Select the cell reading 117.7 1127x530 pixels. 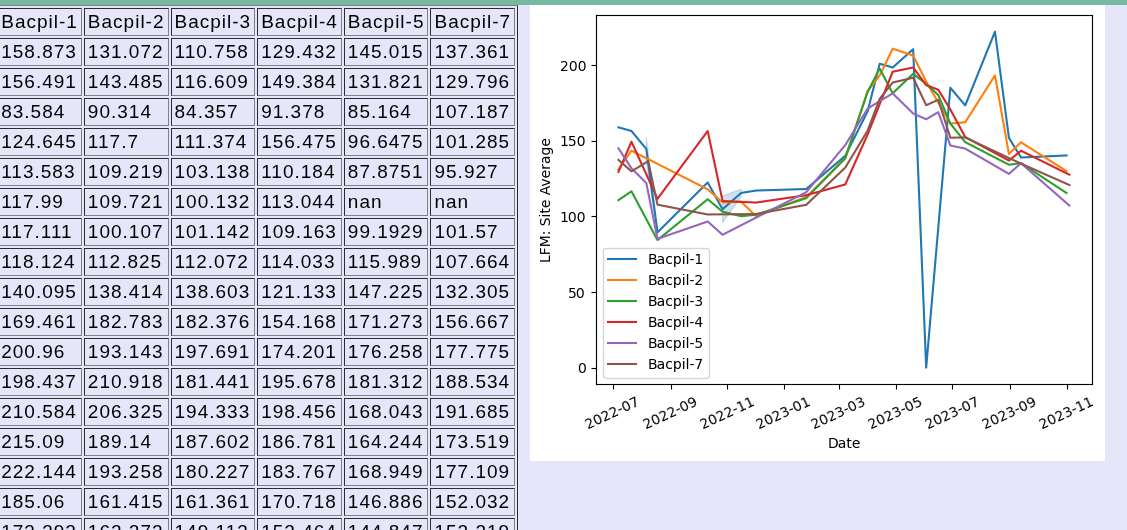click(x=126, y=142)
